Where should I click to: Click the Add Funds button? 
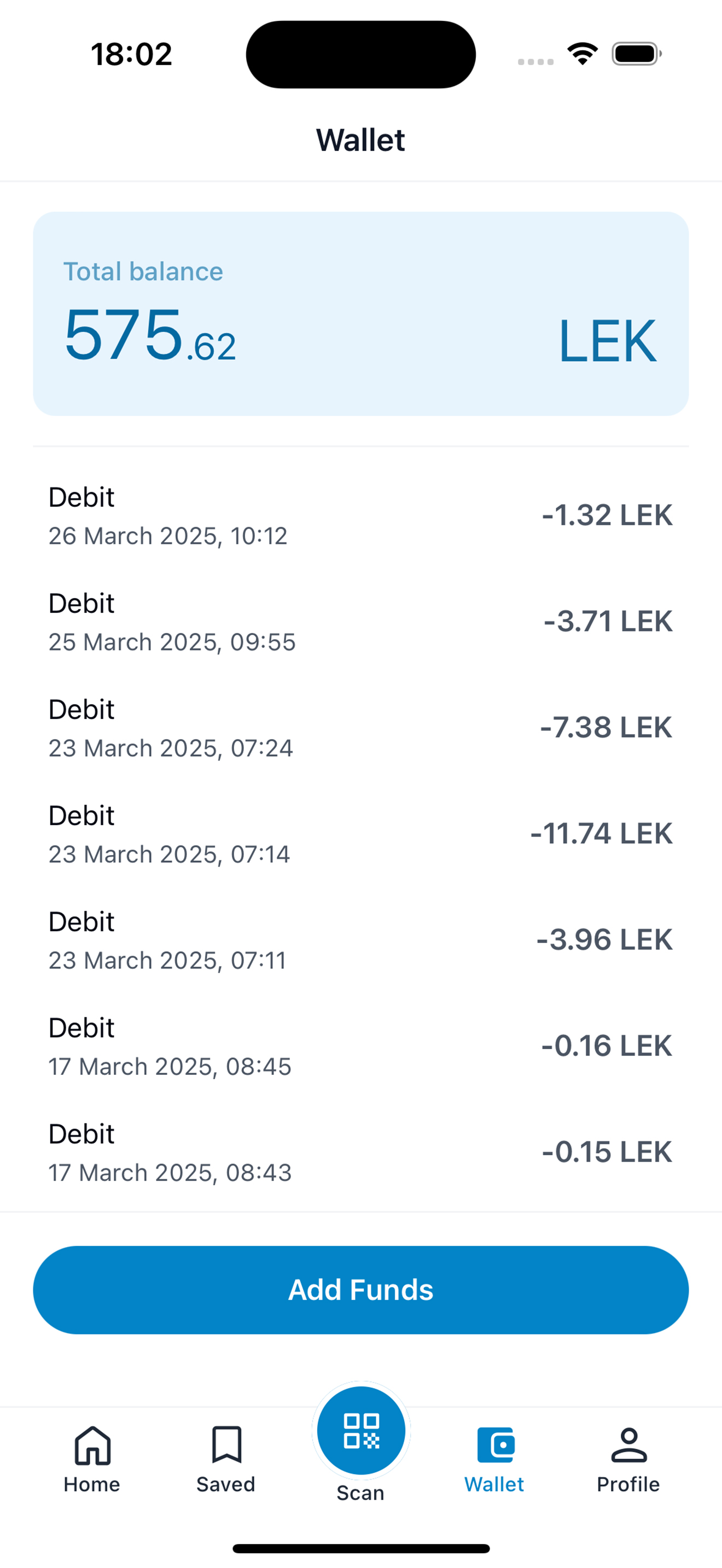pos(361,1290)
